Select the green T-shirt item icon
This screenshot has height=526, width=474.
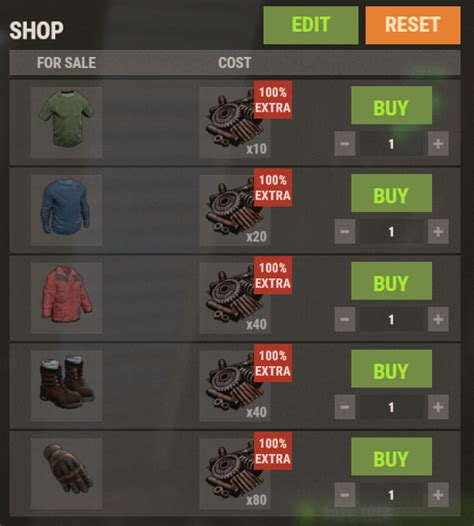(66, 122)
